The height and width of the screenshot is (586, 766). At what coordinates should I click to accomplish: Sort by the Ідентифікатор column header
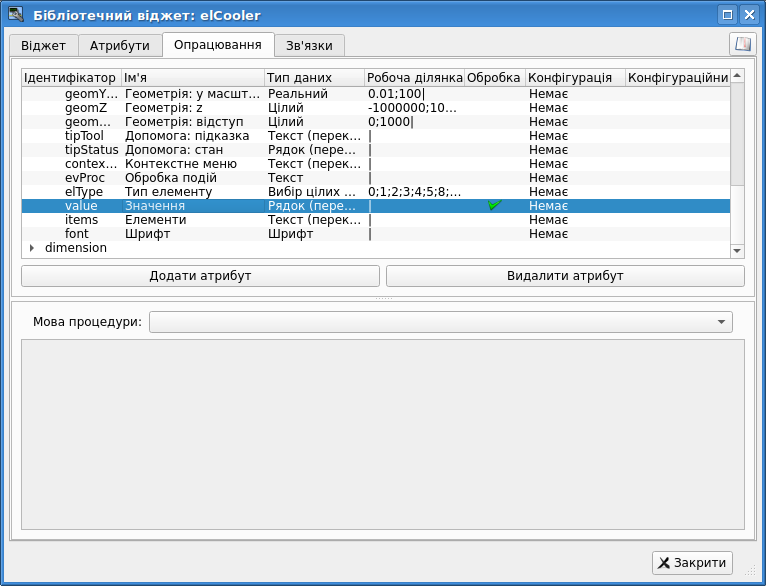[70, 77]
